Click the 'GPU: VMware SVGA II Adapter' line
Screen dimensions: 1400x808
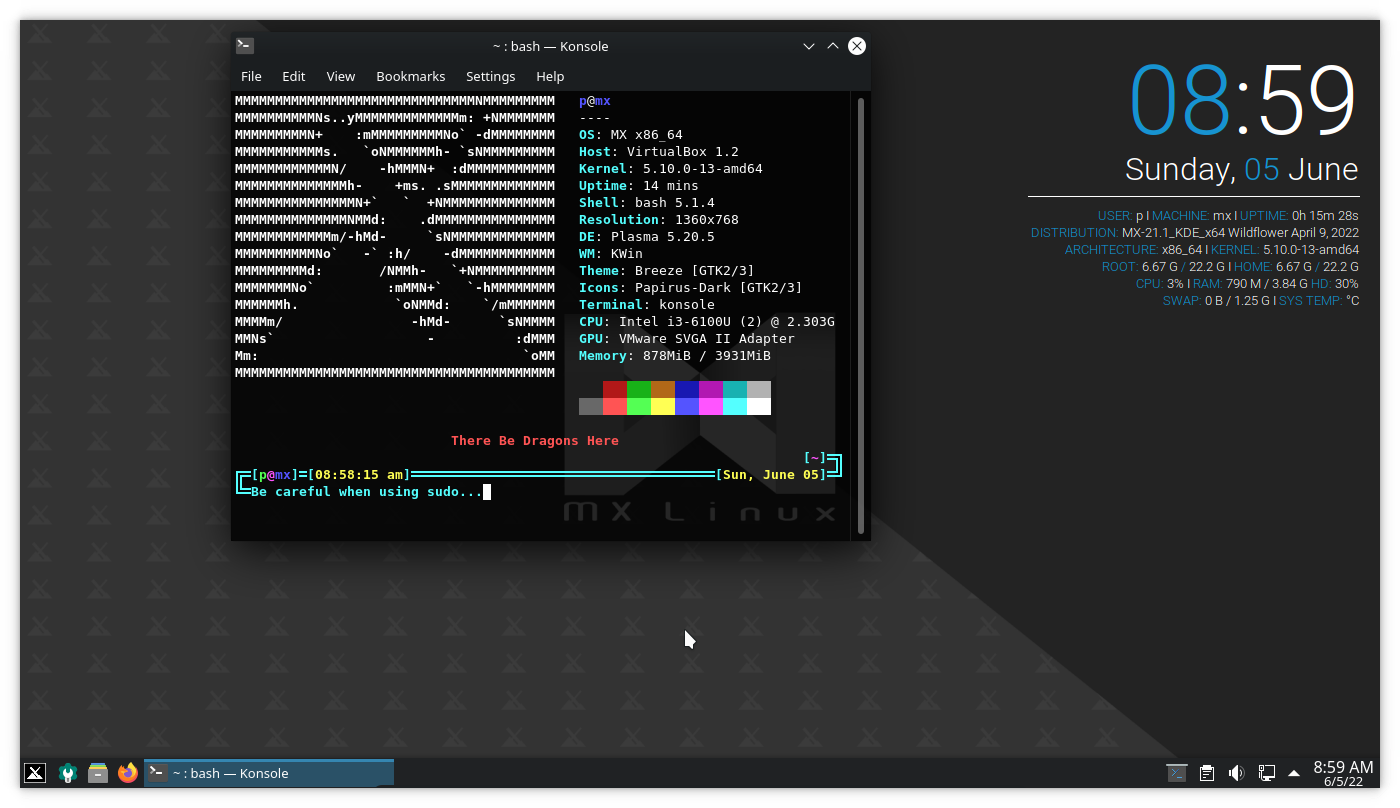tap(687, 339)
